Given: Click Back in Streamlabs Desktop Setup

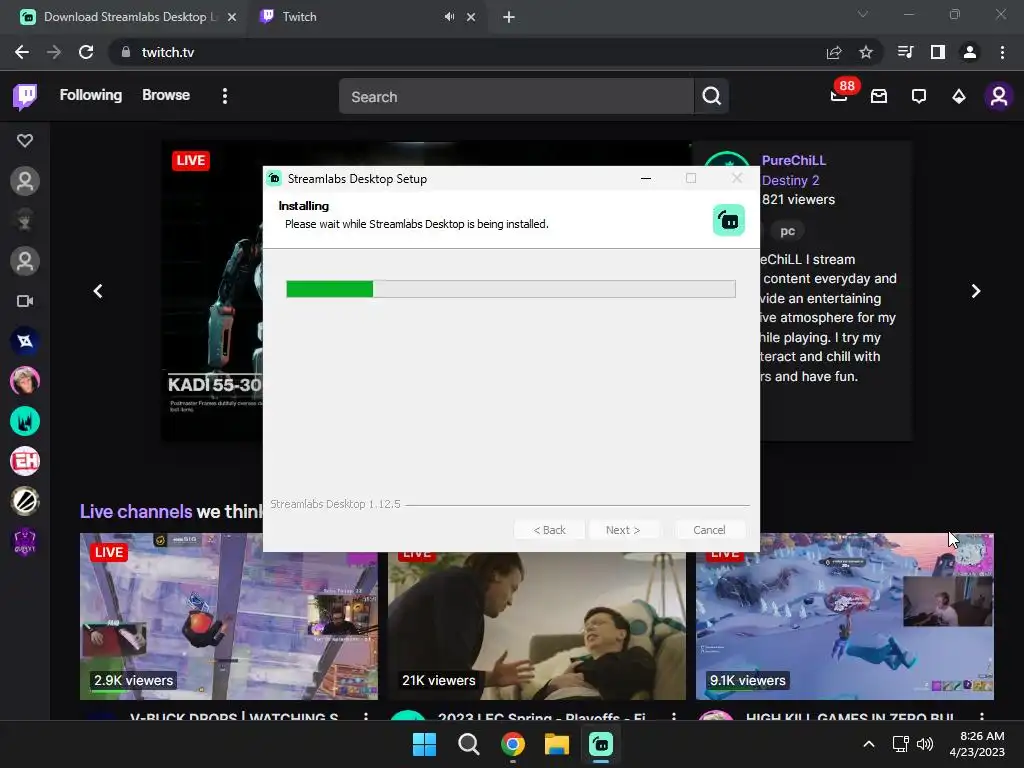Looking at the screenshot, I should pos(549,530).
